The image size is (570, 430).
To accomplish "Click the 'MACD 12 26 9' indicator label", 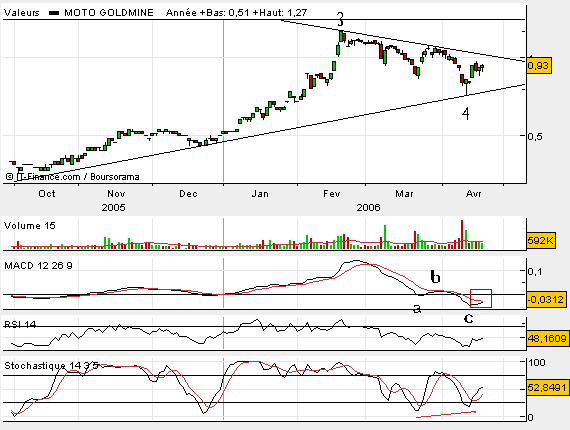I will 38,266.
